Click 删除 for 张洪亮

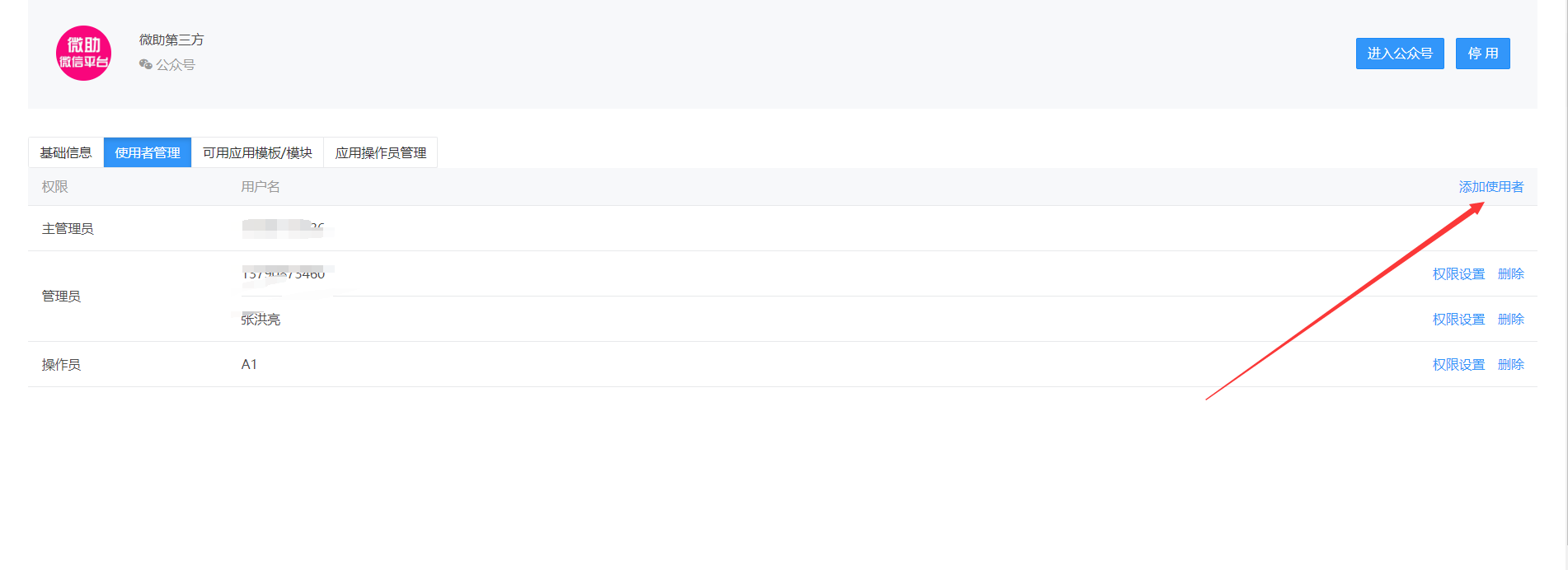click(1510, 319)
